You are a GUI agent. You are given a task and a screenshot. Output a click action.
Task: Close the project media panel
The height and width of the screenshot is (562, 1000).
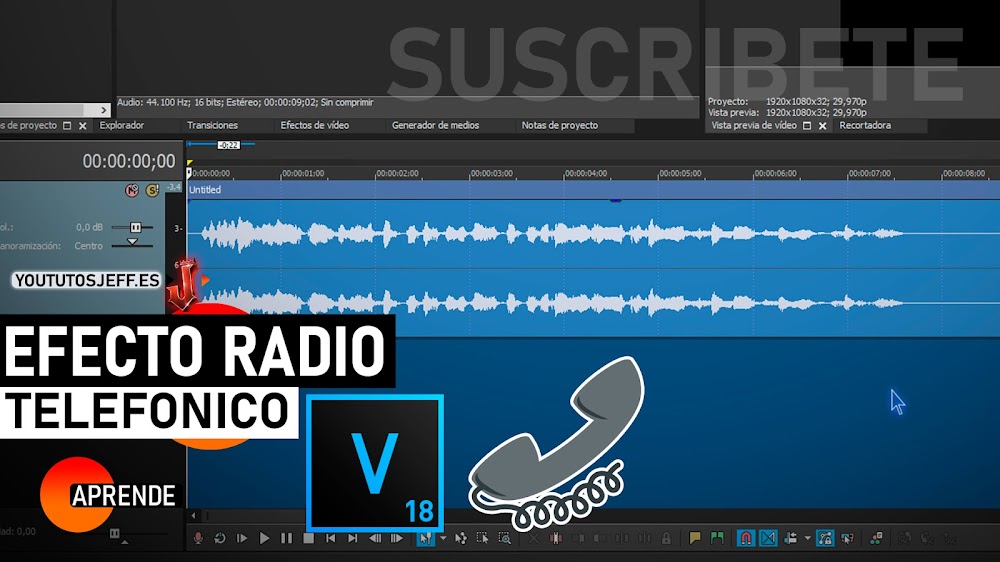pyautogui.click(x=82, y=126)
